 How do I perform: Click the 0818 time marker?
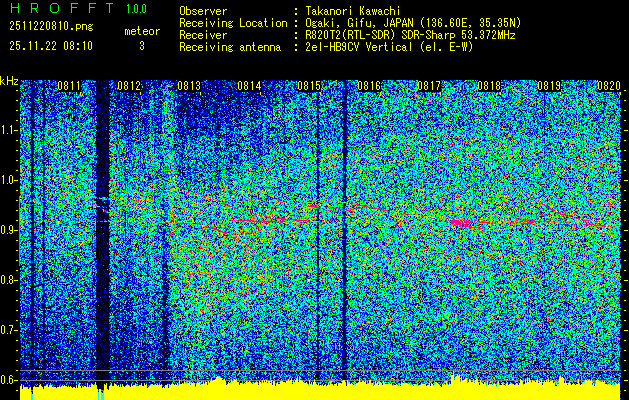pos(489,86)
